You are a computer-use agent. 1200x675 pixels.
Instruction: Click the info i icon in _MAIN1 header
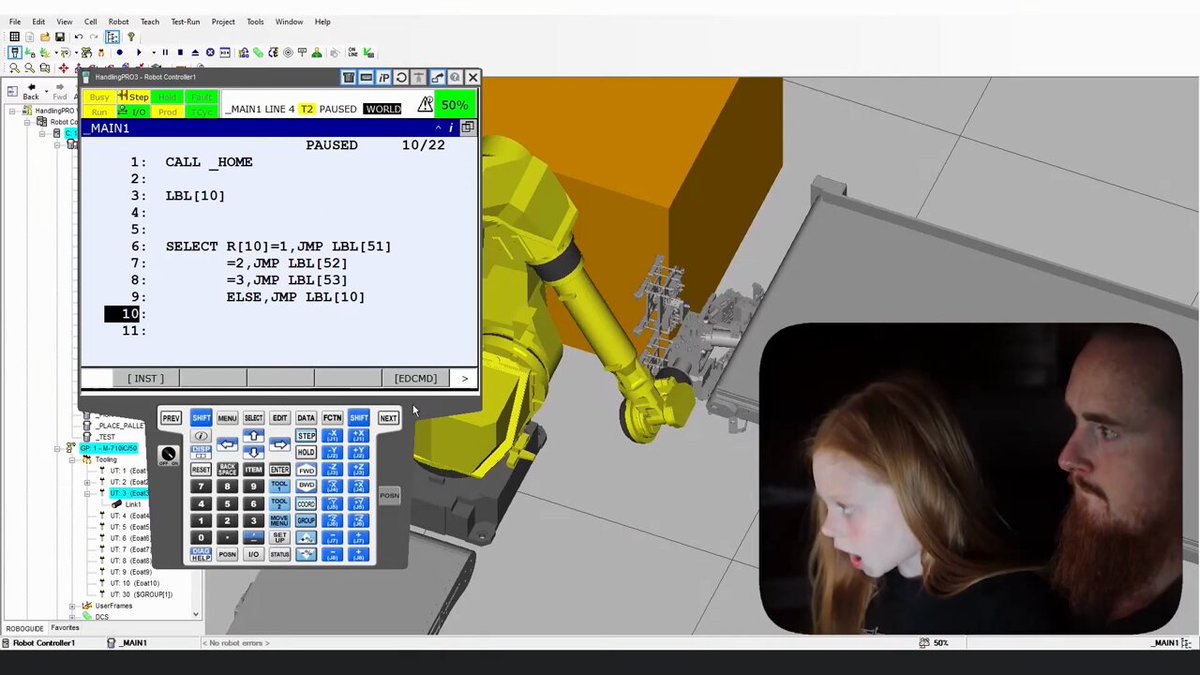[451, 128]
